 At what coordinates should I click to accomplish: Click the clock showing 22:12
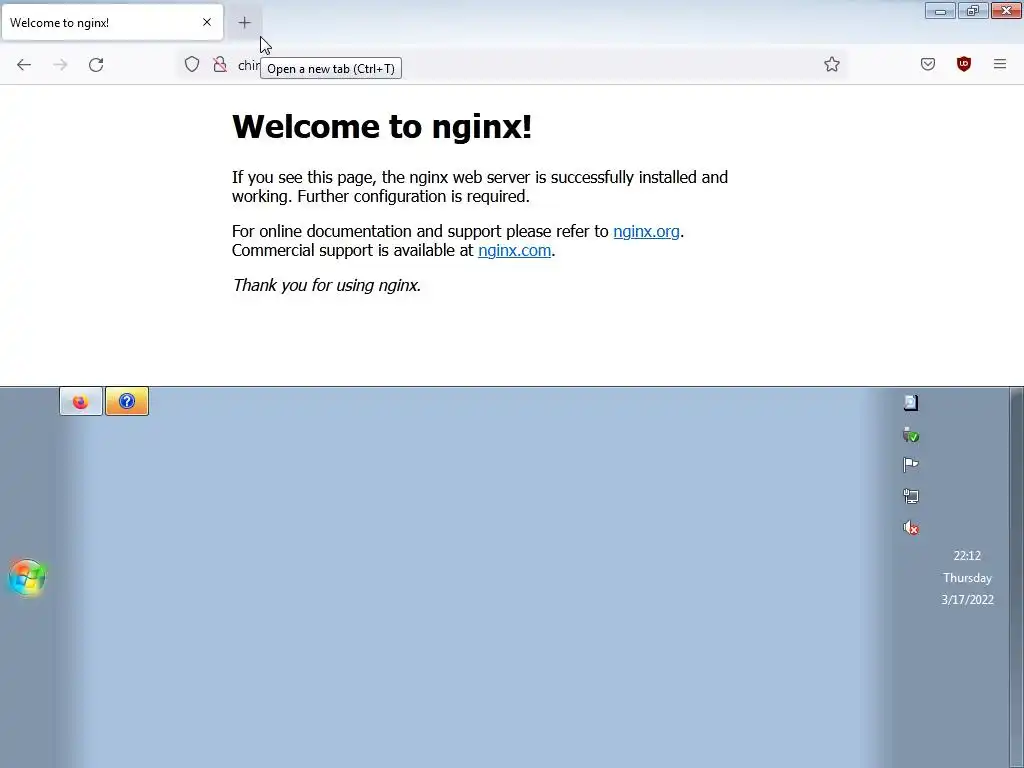click(x=967, y=556)
